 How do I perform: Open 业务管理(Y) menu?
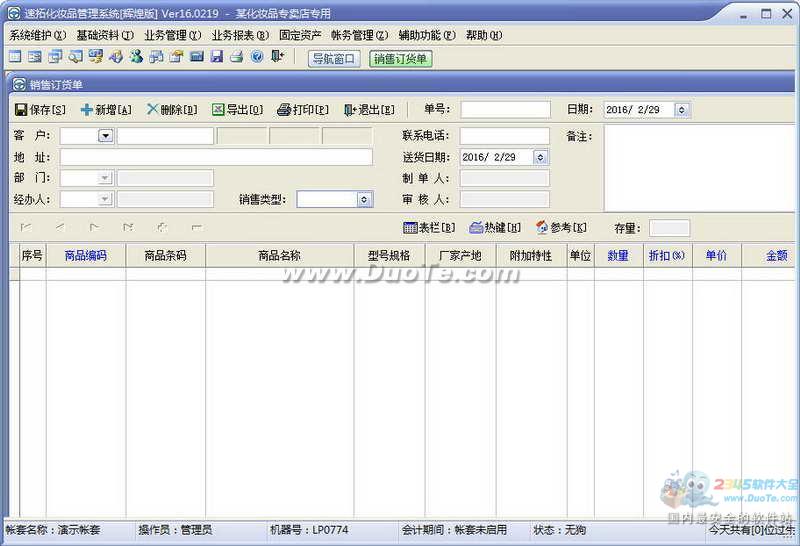(x=173, y=35)
